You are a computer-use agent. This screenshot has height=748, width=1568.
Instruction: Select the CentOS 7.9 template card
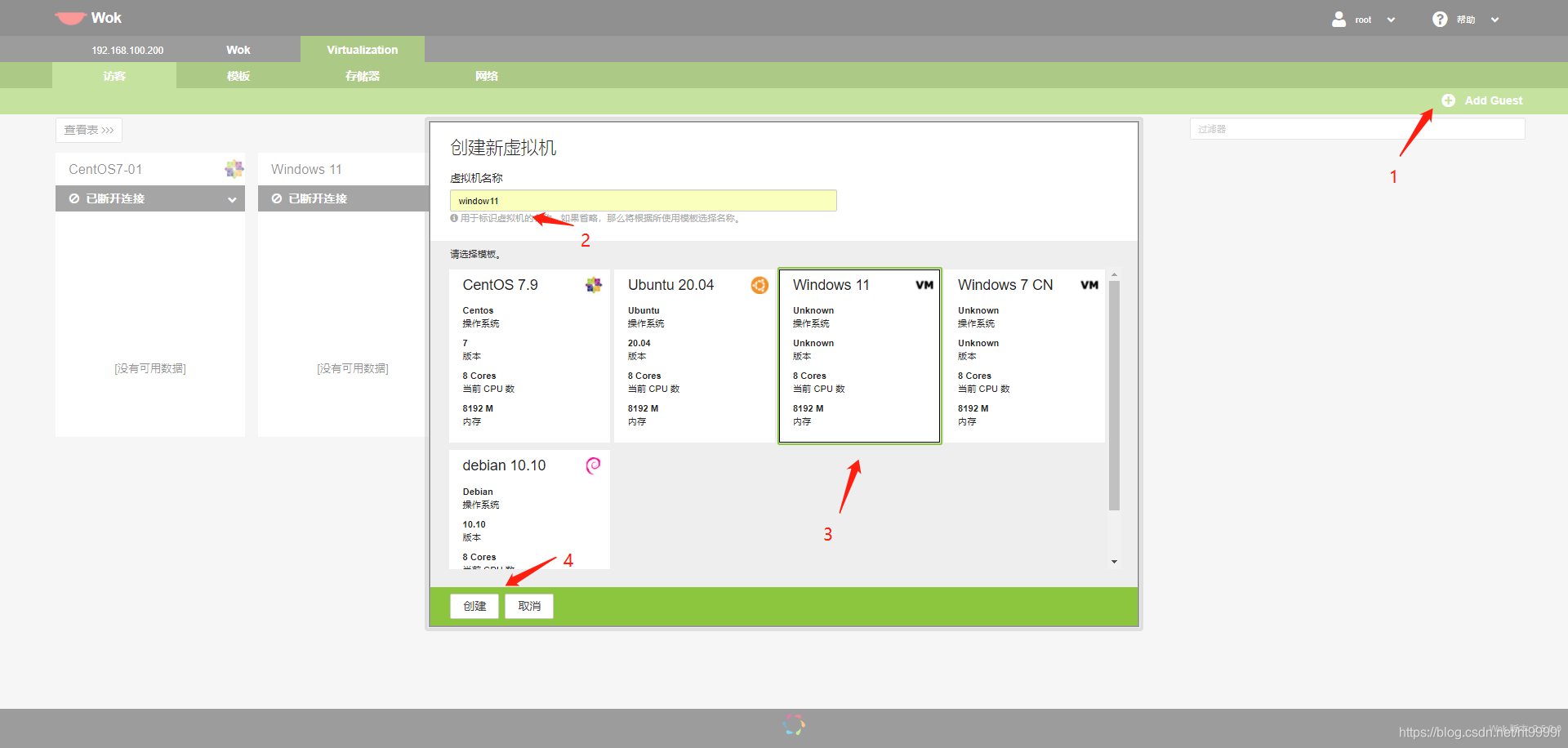530,356
